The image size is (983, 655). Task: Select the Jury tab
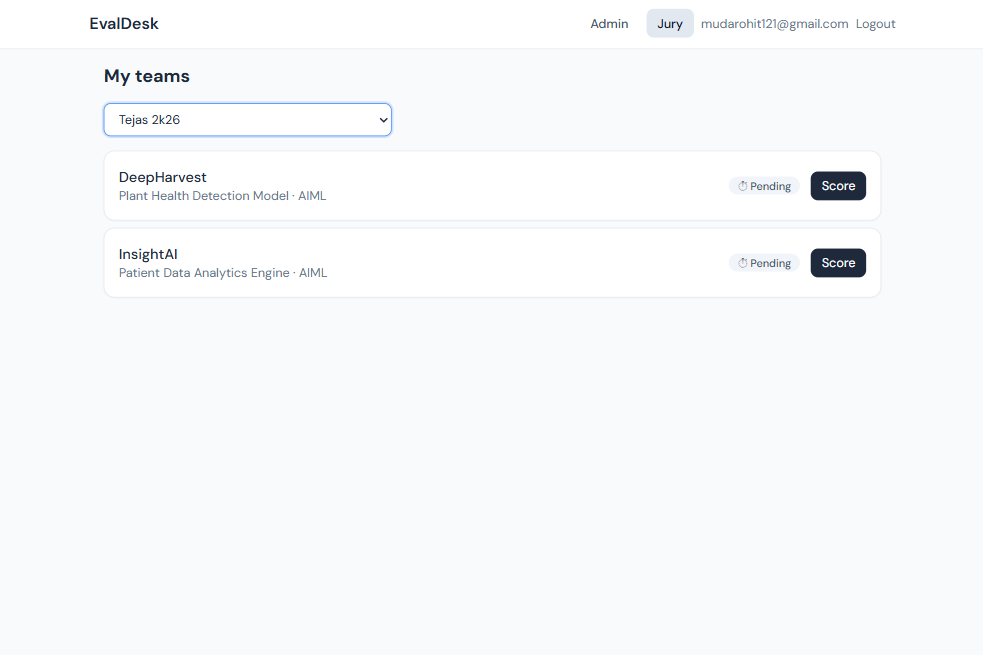[670, 24]
